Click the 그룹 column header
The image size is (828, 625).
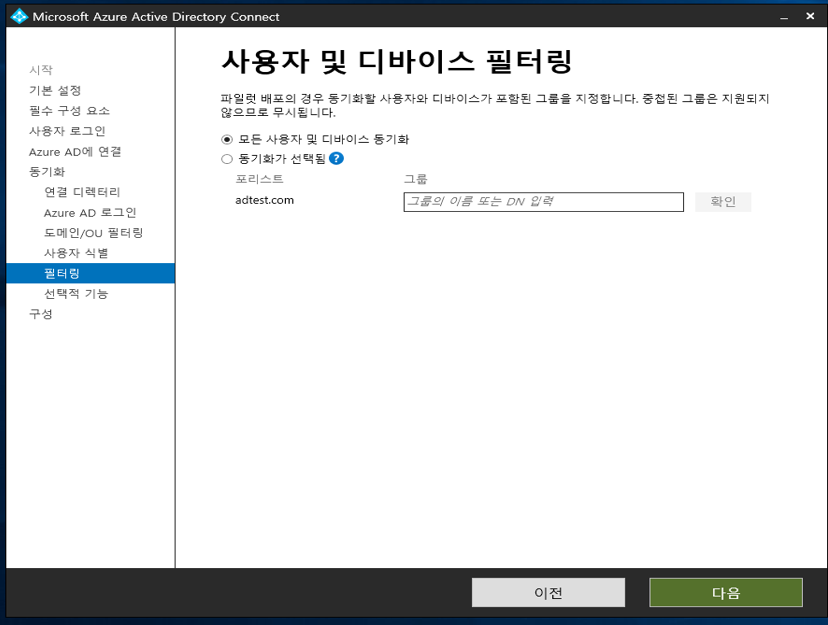(416, 179)
